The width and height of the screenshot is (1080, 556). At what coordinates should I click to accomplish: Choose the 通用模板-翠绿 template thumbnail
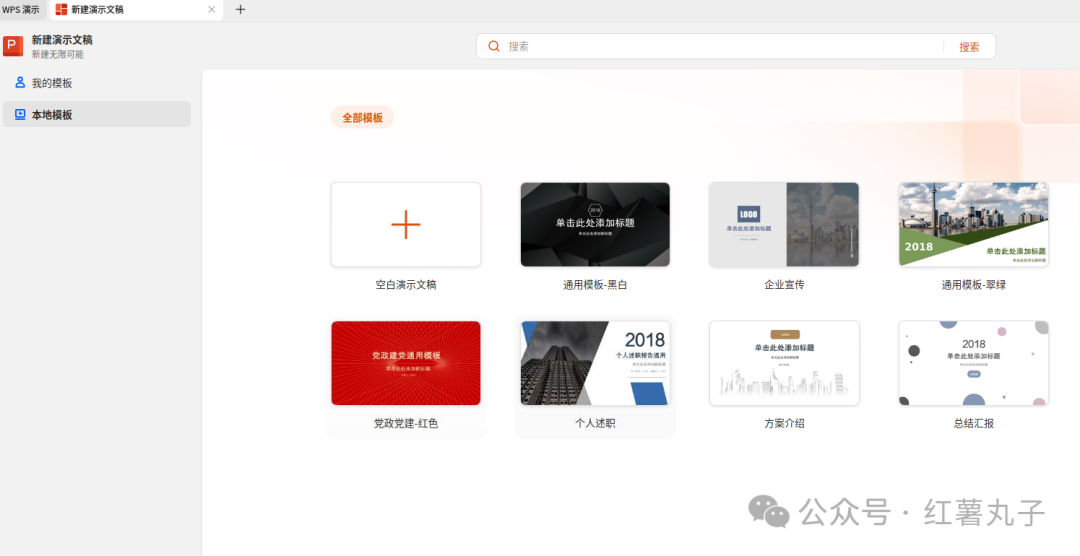pyautogui.click(x=973, y=225)
